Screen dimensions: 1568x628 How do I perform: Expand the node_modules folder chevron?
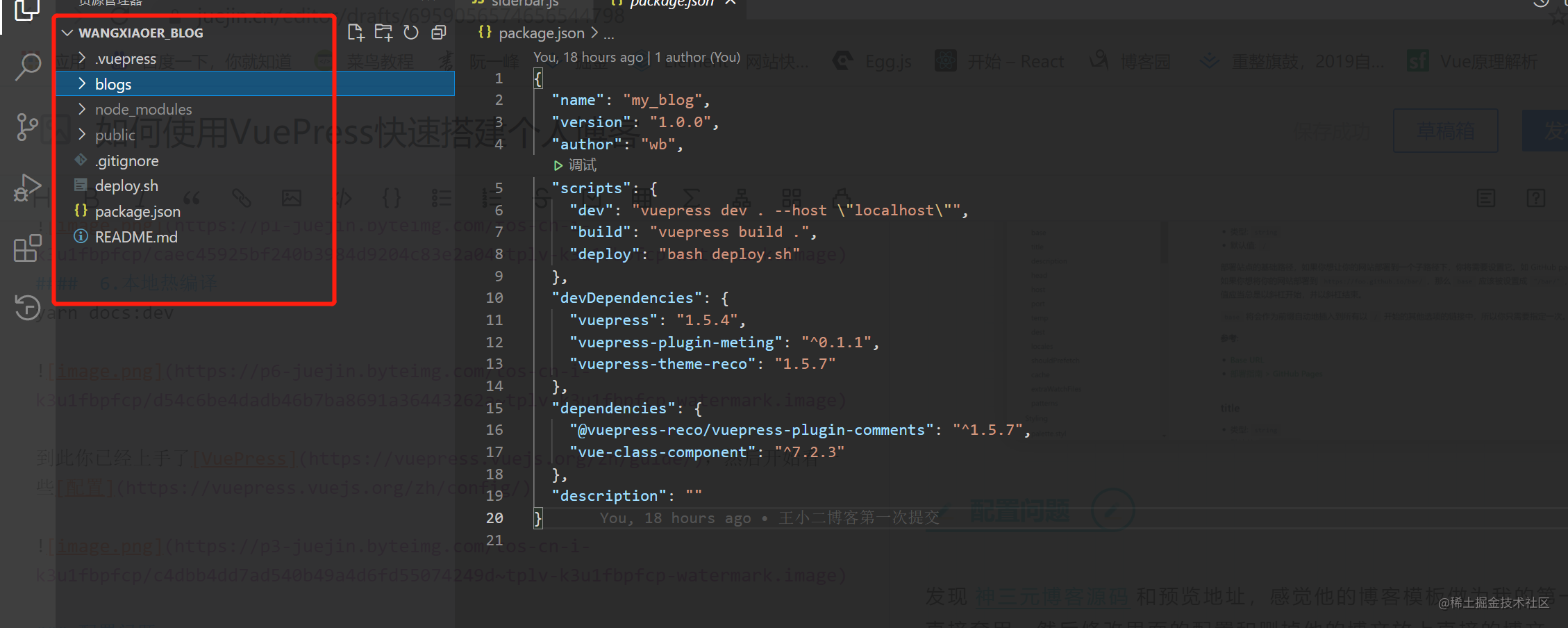coord(82,108)
